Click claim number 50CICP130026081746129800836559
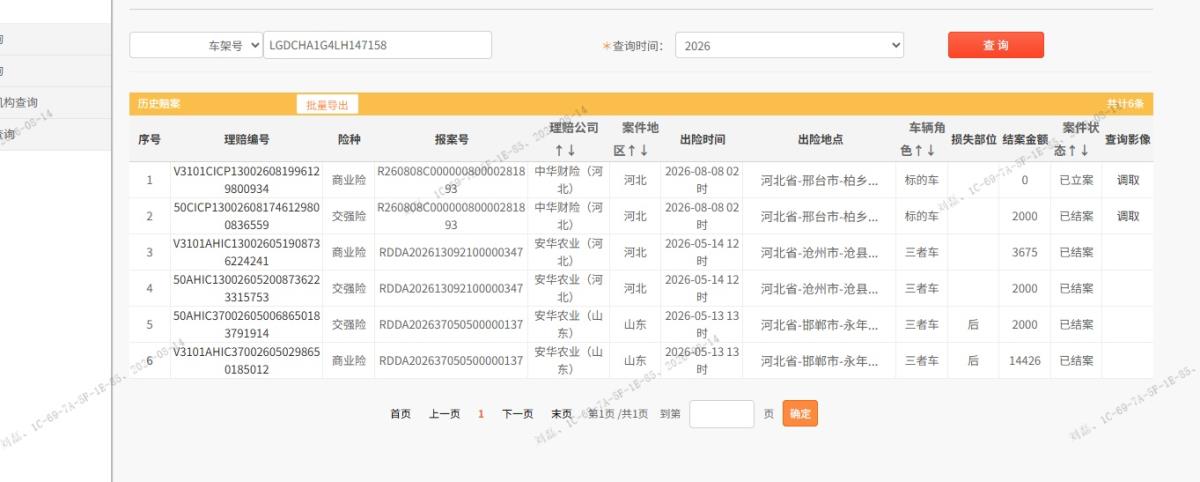Viewport: 1200px width, 482px height. [246, 216]
